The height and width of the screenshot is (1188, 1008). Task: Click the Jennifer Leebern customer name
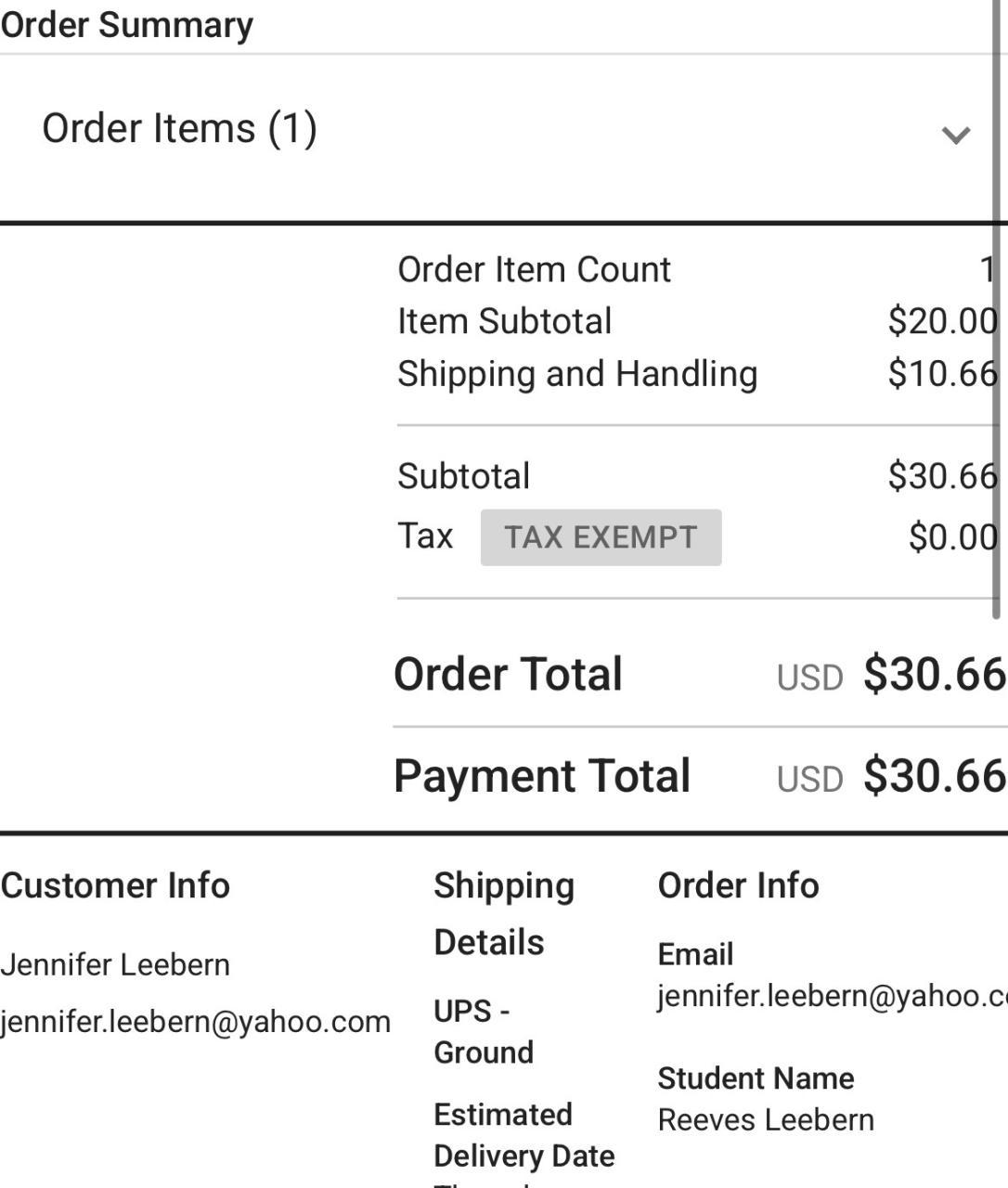click(115, 964)
